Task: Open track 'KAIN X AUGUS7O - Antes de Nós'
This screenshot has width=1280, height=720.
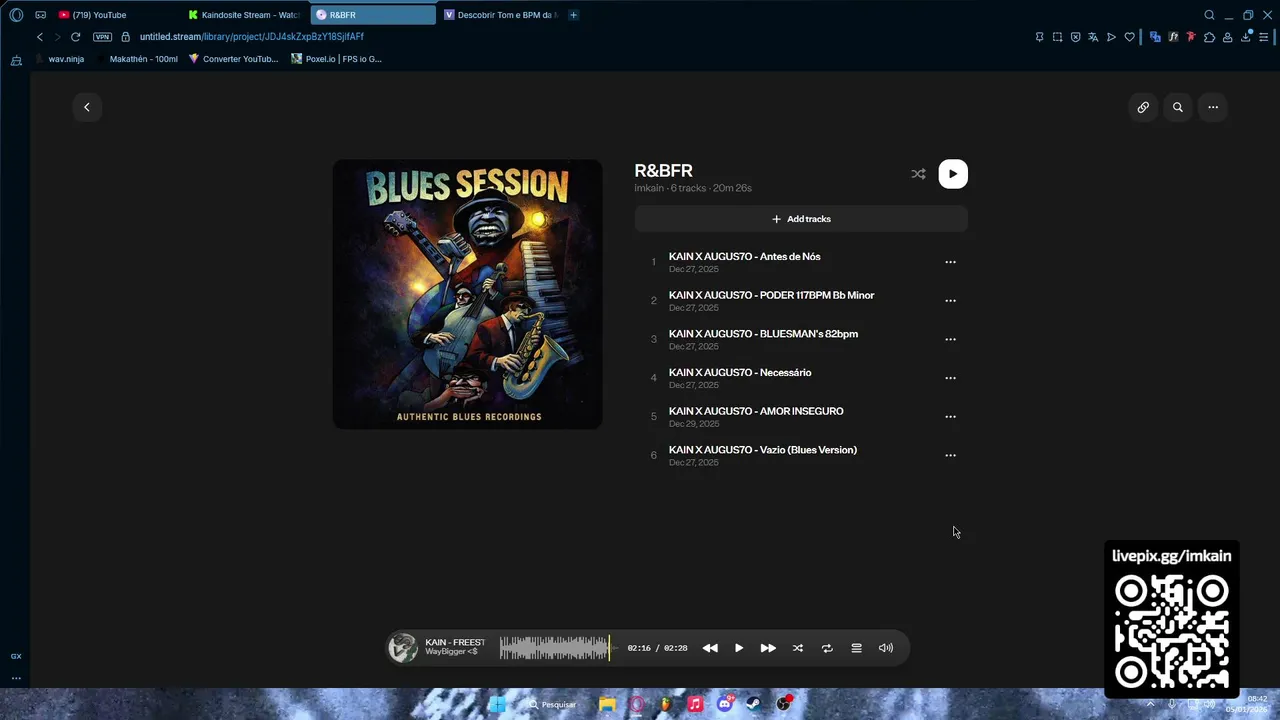Action: [x=800, y=262]
